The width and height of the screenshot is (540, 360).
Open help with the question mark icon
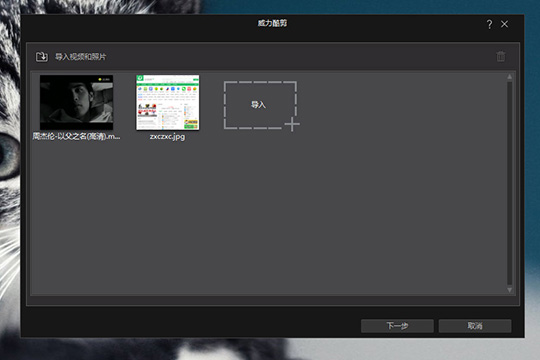[489, 24]
